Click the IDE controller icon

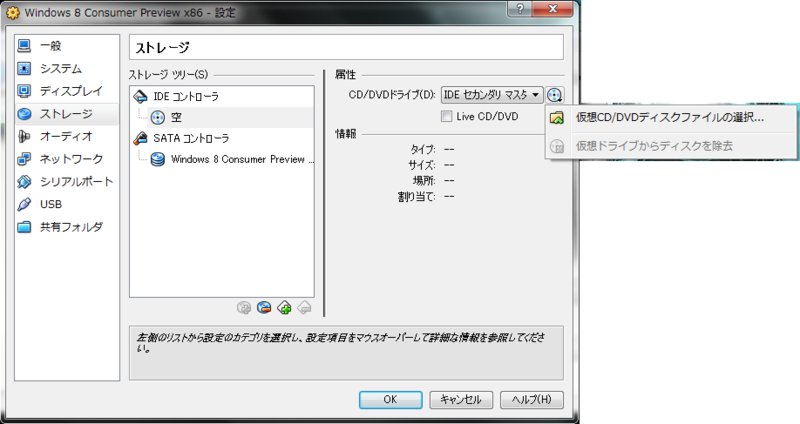click(140, 96)
